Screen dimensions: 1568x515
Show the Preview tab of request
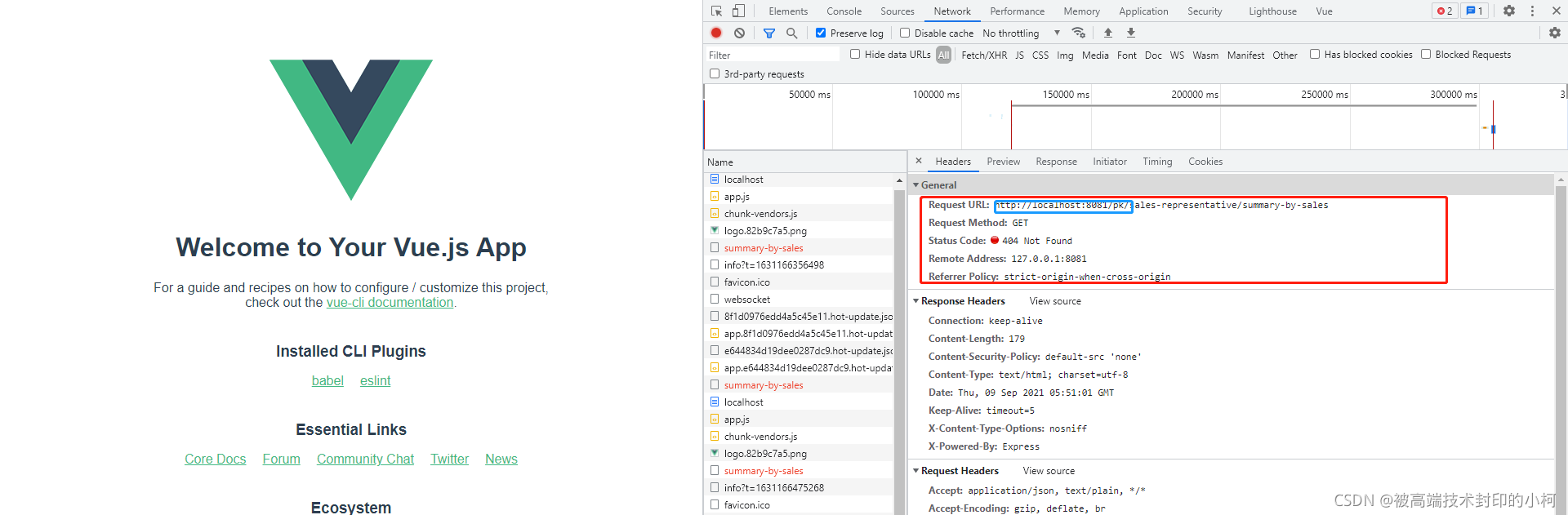(x=1003, y=162)
